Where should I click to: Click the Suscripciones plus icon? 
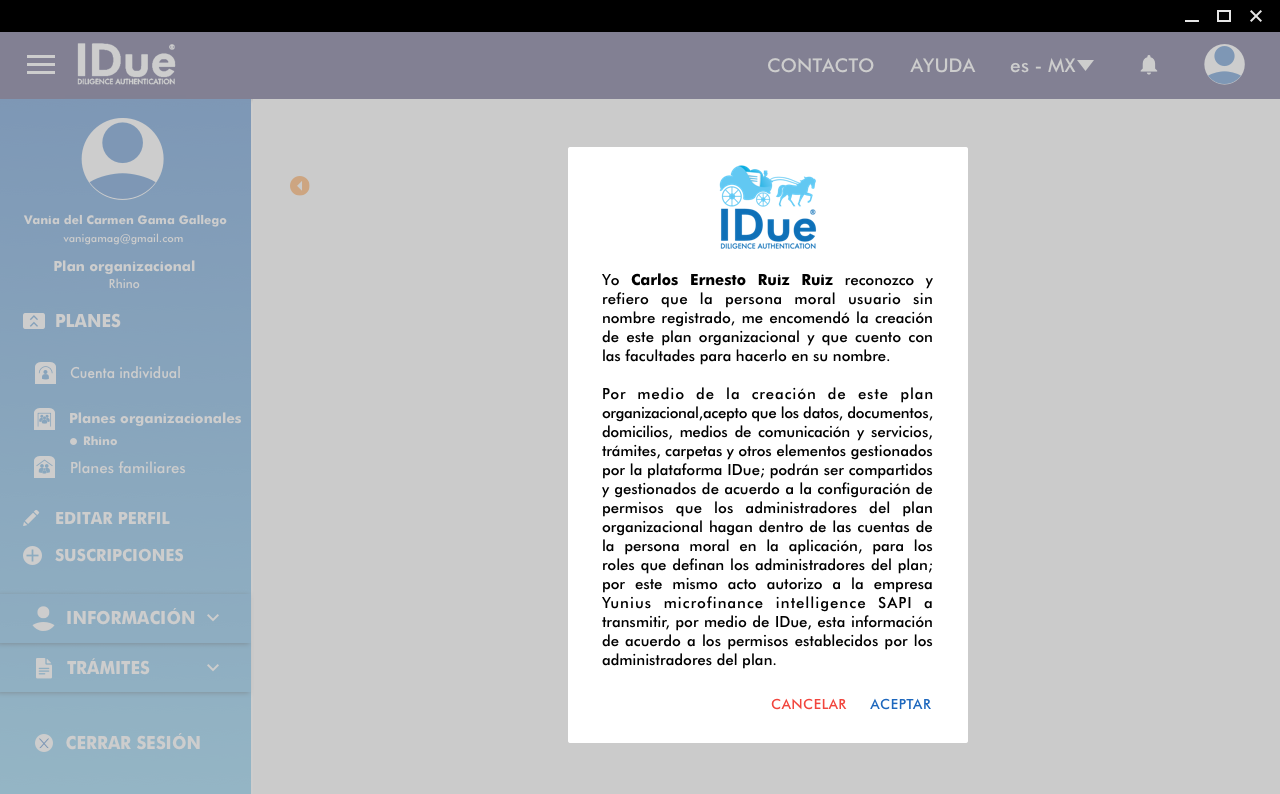pos(32,555)
